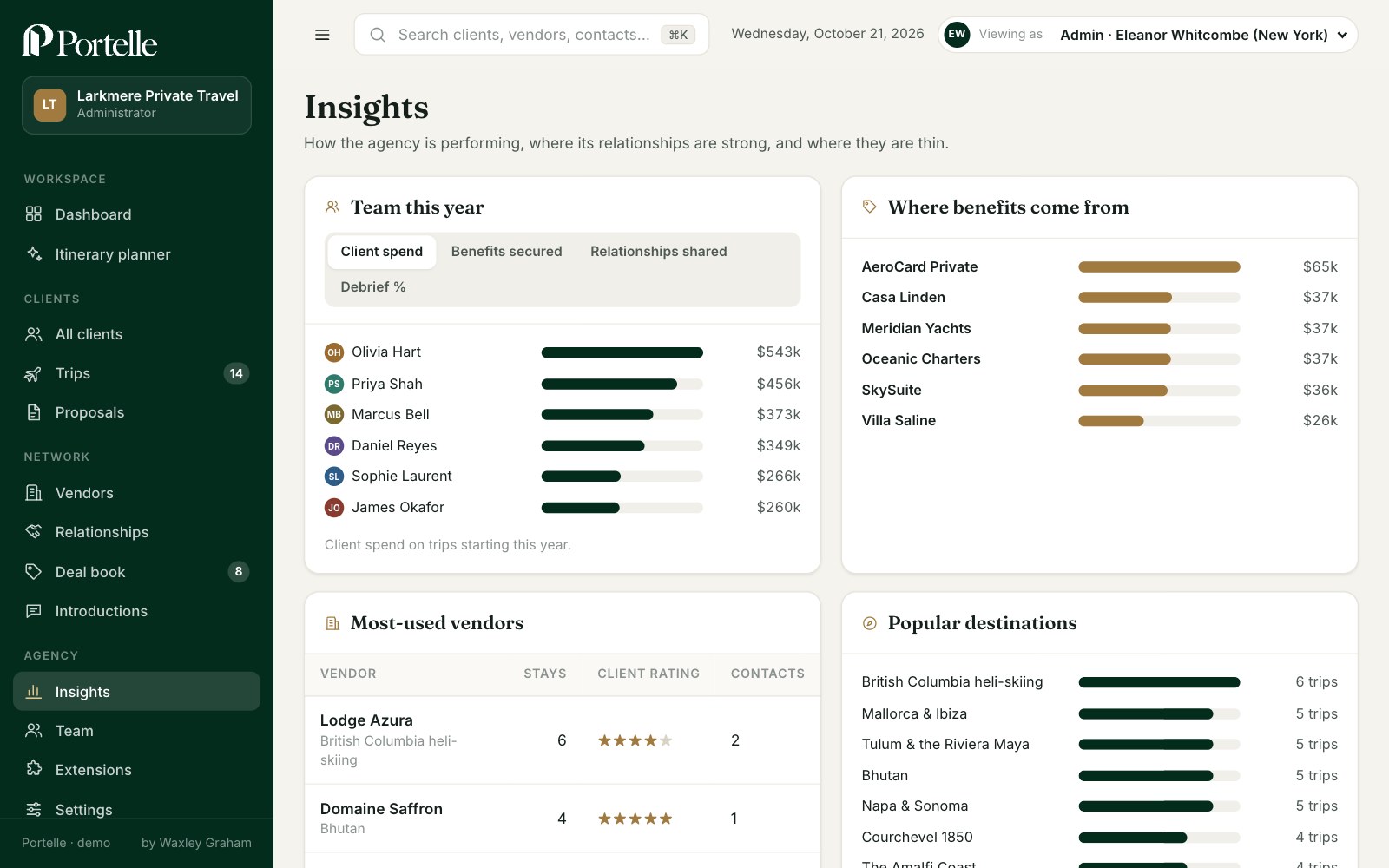The image size is (1389, 868).
Task: Click the Trips airplane icon
Action: click(x=34, y=373)
